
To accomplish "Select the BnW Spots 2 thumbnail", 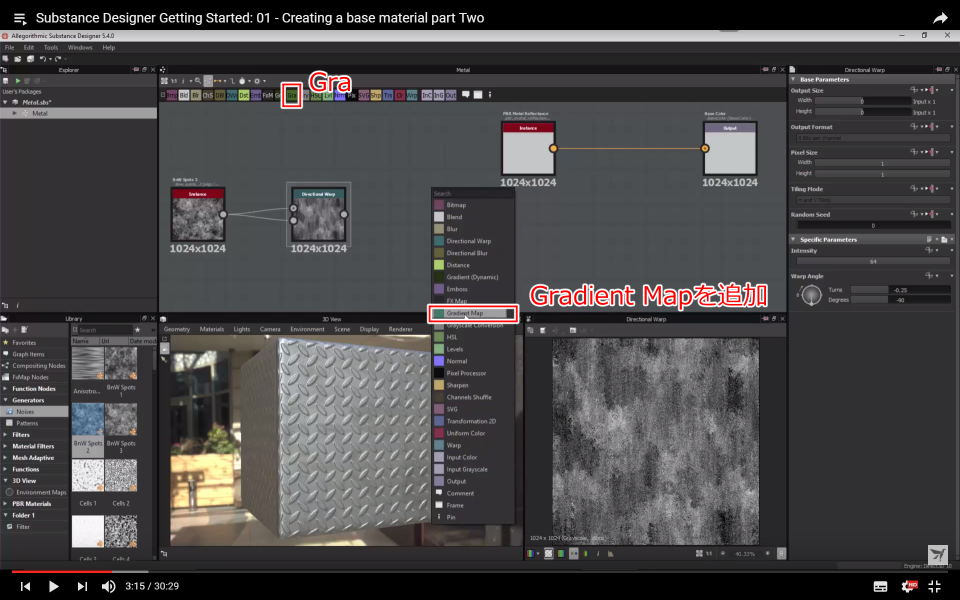I will pos(88,419).
